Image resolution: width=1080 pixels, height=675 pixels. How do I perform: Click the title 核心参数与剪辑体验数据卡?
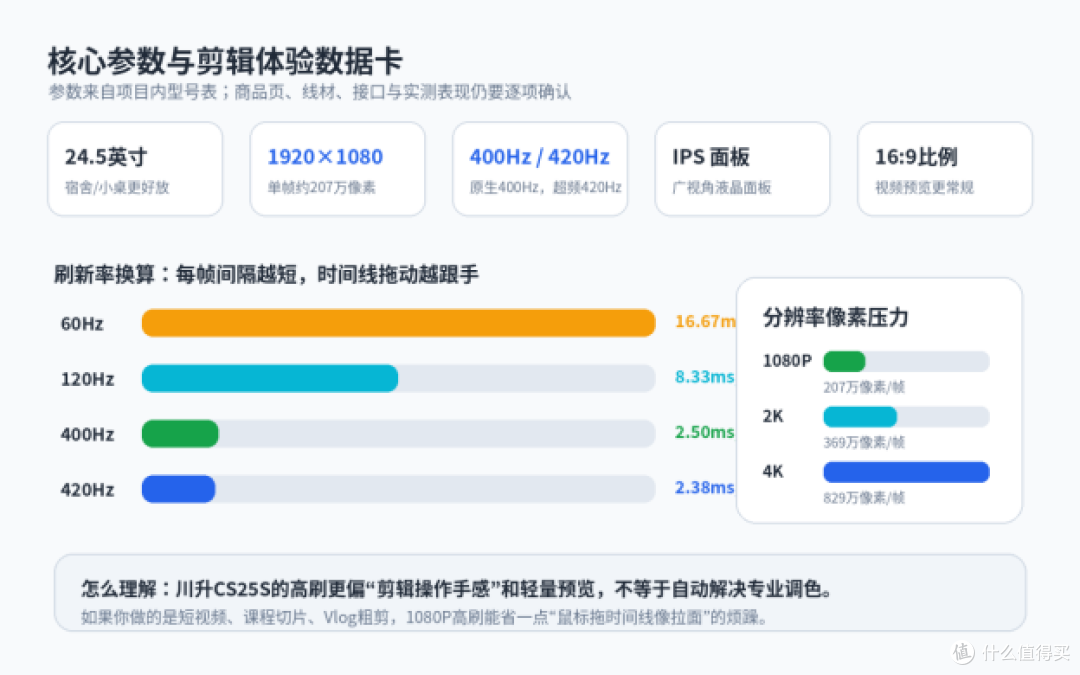tap(225, 61)
